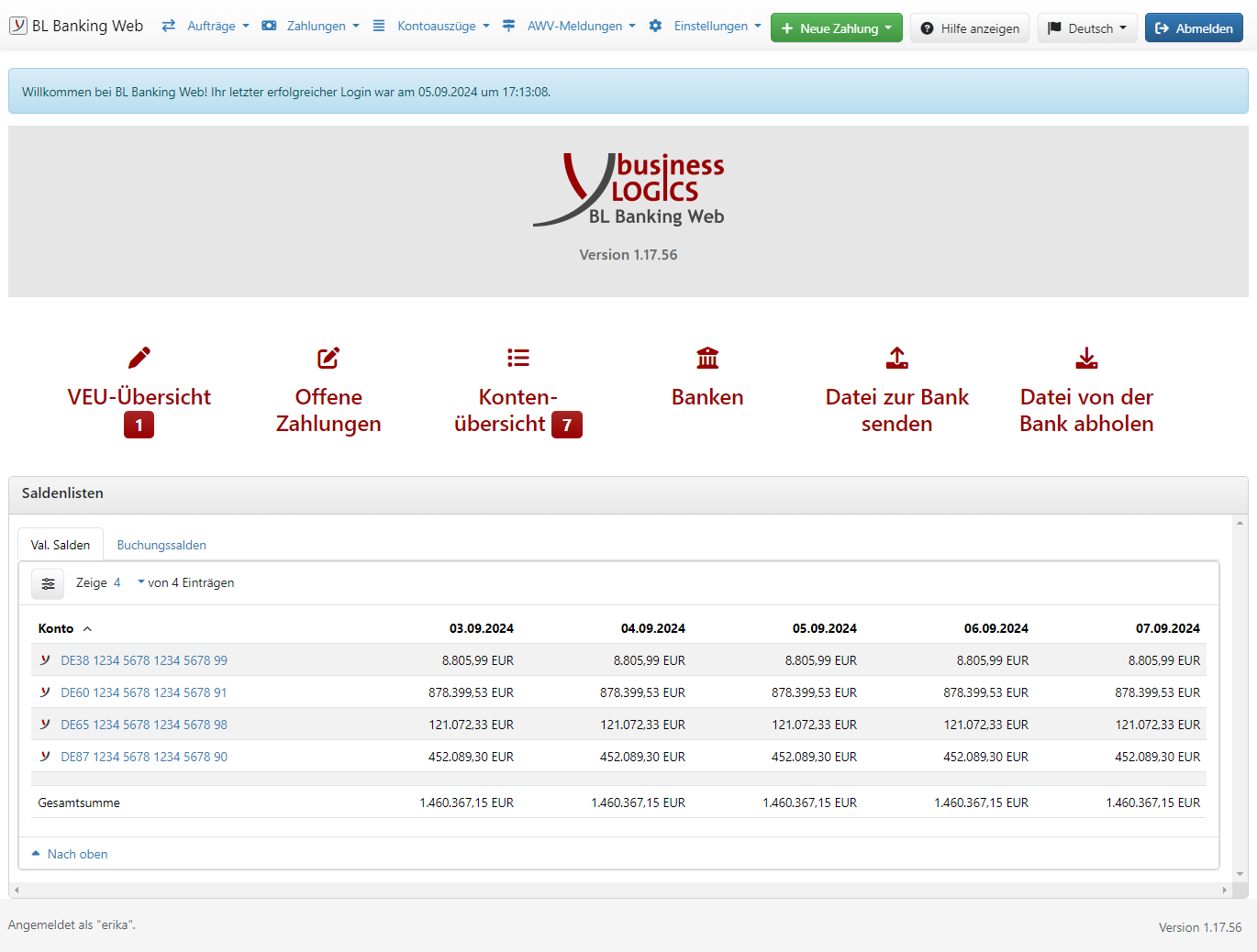Click the Datei zur Bank senden upload icon
The width and height of the screenshot is (1257, 952).
tap(897, 358)
